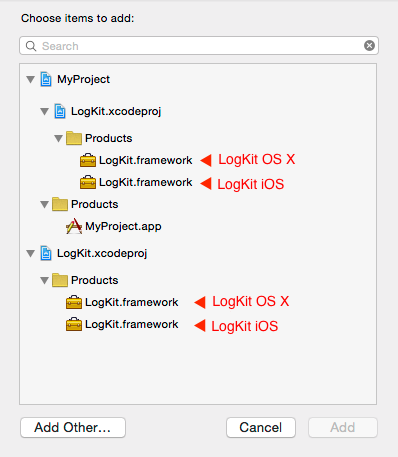
Task: Click the top-level LogKit.xcodeproj file icon
Action: click(x=46, y=253)
